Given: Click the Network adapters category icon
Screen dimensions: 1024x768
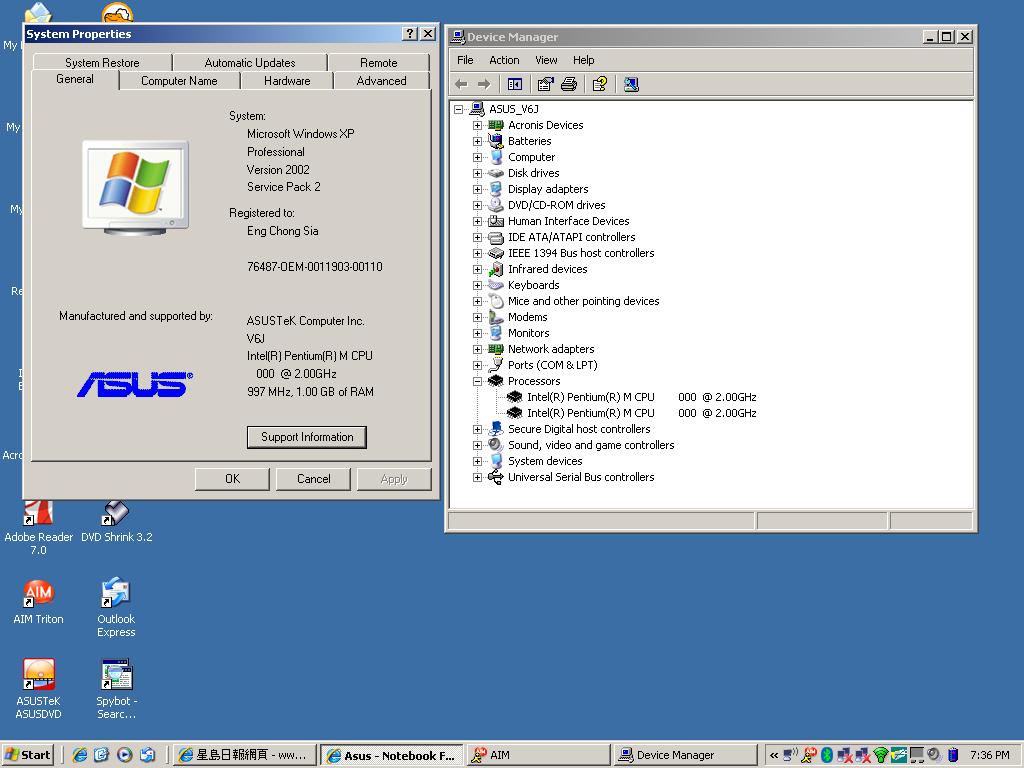Looking at the screenshot, I should 496,349.
